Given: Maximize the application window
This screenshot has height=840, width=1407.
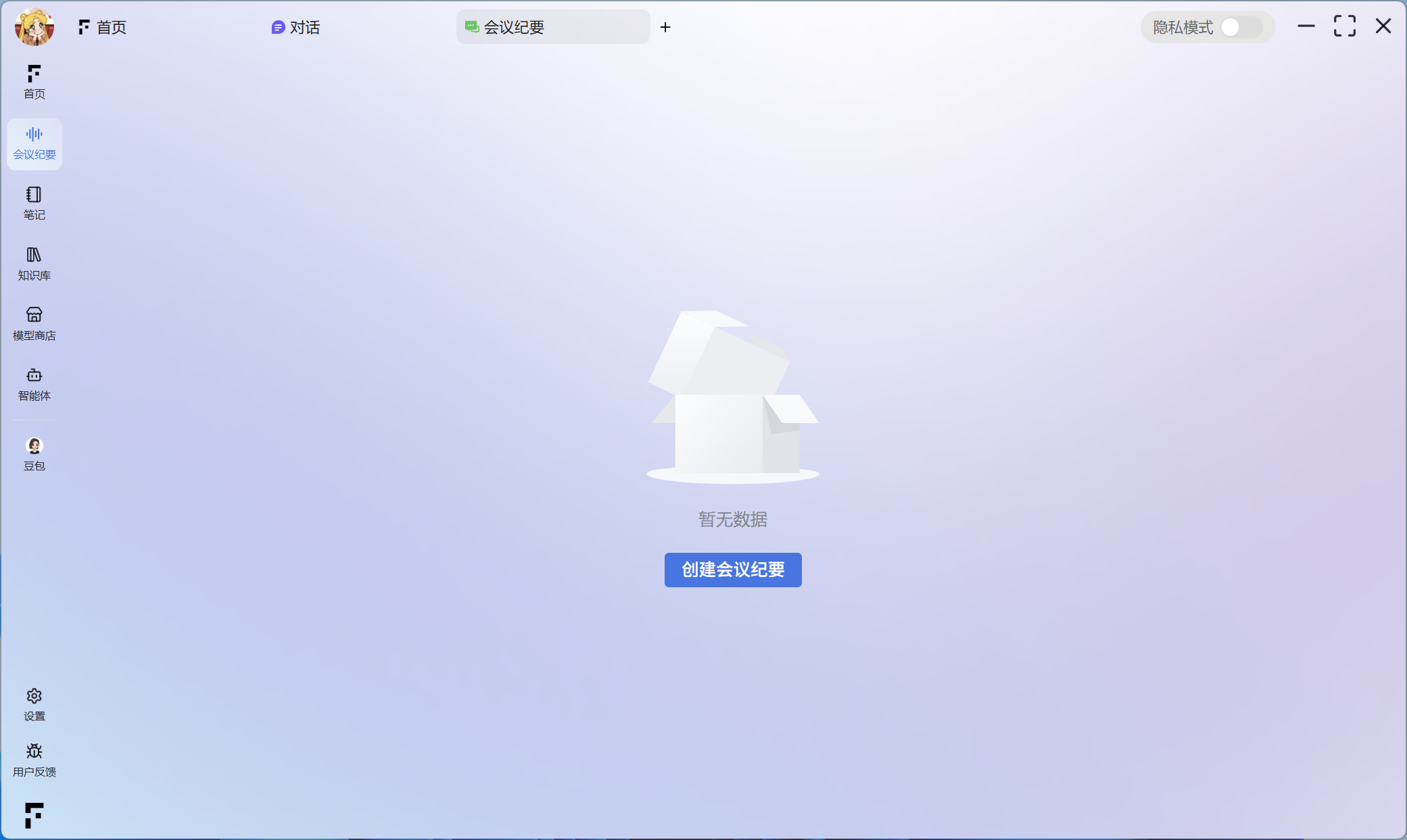Looking at the screenshot, I should coord(1344,26).
